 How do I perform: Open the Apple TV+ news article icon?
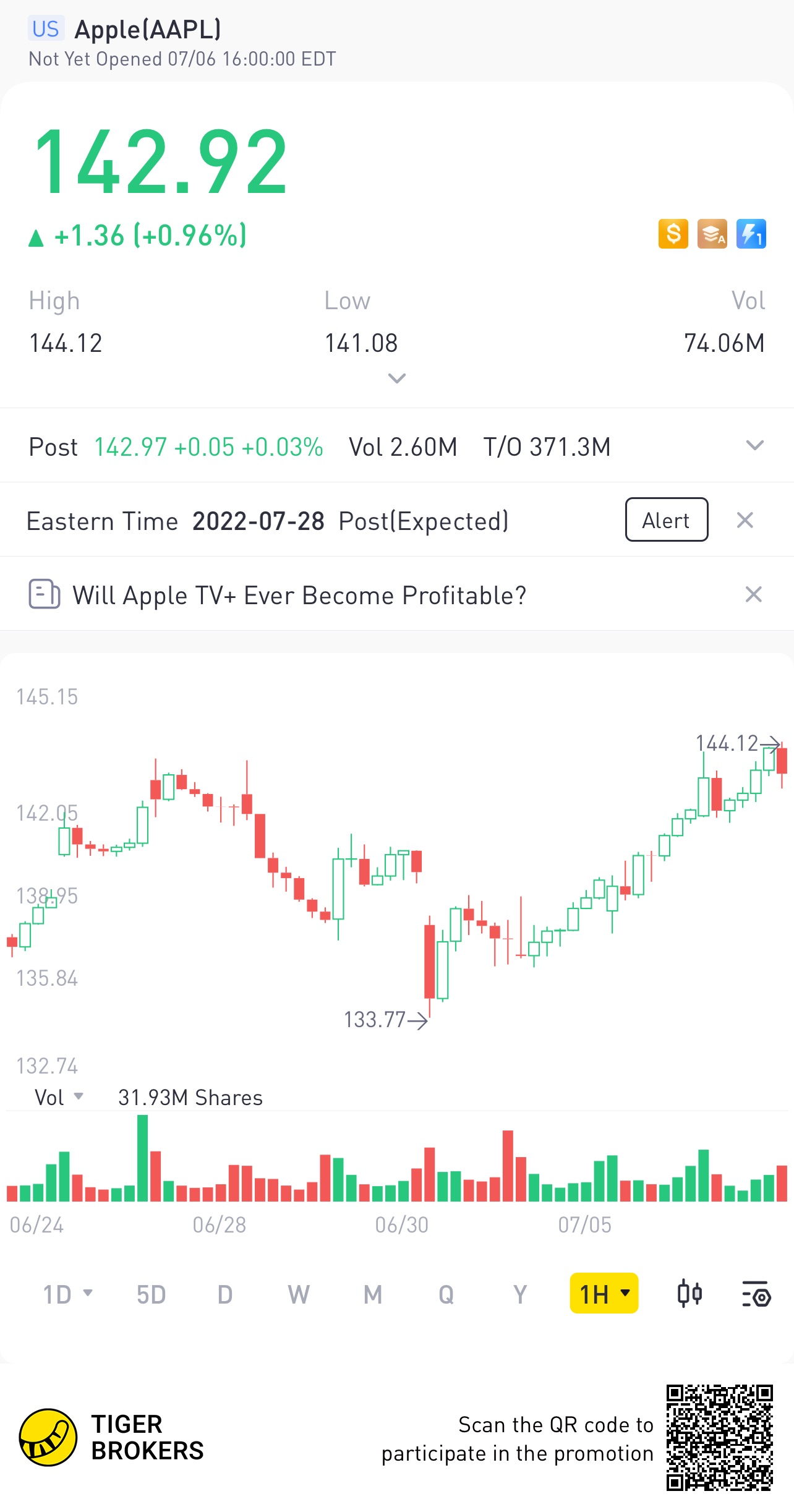click(44, 594)
